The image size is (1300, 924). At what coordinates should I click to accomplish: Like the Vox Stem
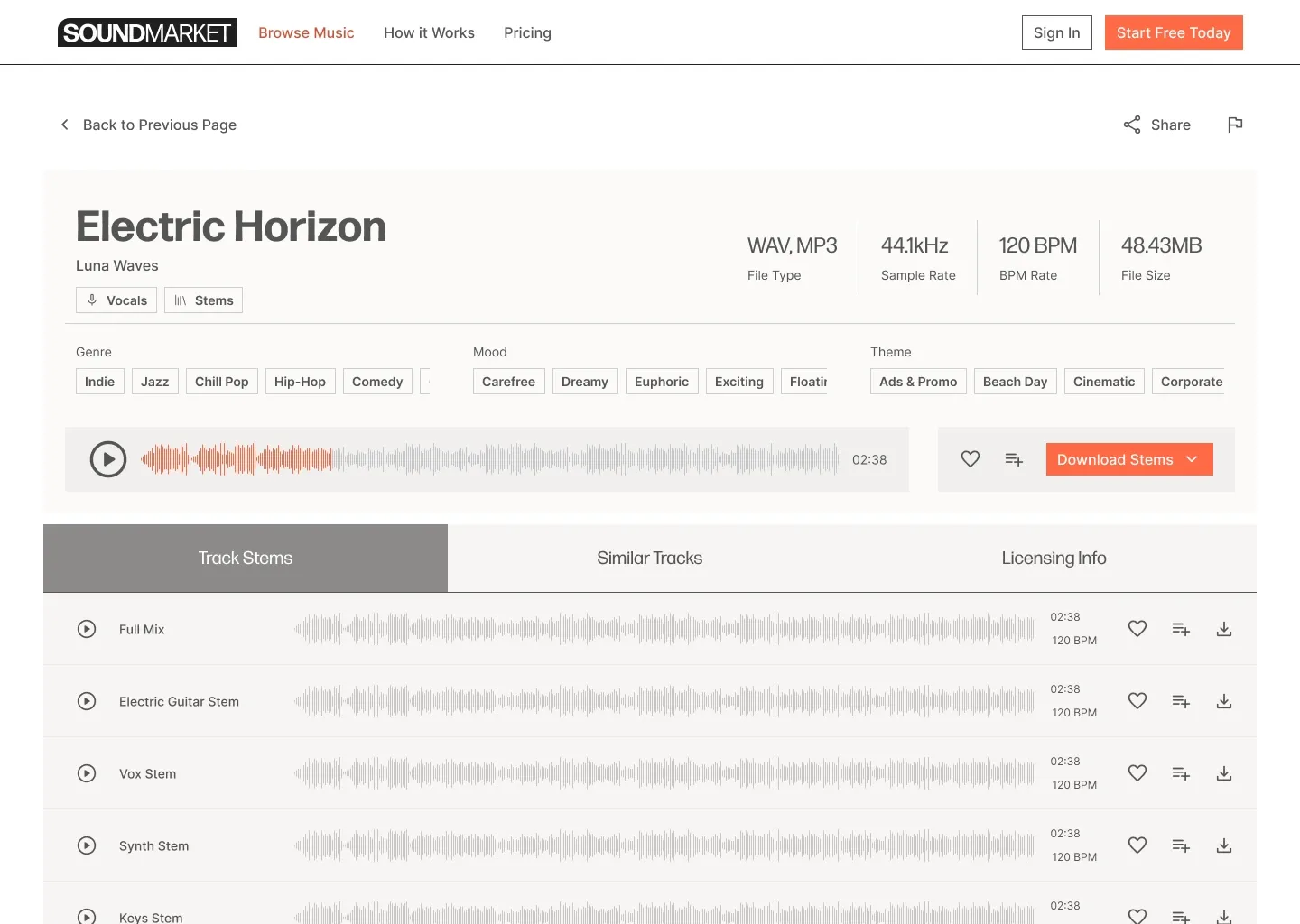tap(1137, 773)
